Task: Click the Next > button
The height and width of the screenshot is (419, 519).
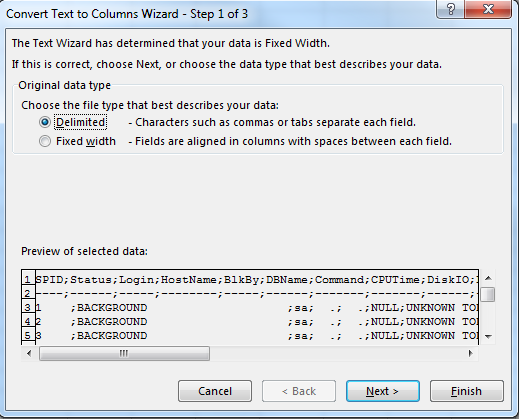Action: 383,391
